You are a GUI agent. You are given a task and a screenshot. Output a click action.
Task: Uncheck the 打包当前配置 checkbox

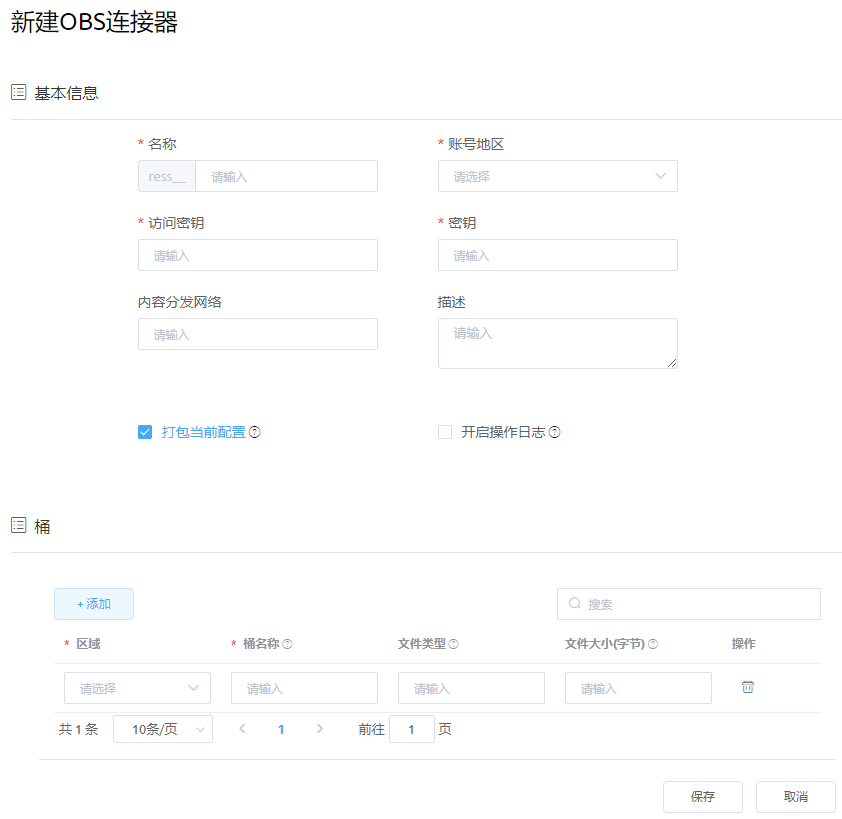coord(145,432)
